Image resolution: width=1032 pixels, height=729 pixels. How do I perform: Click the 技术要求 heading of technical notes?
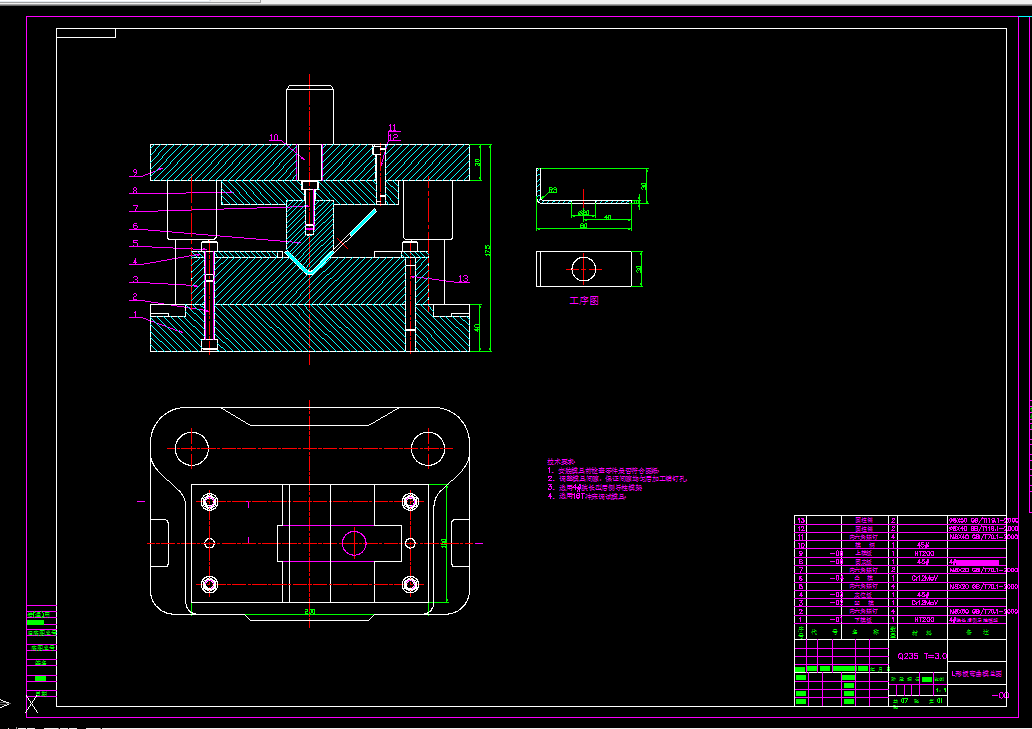point(561,462)
